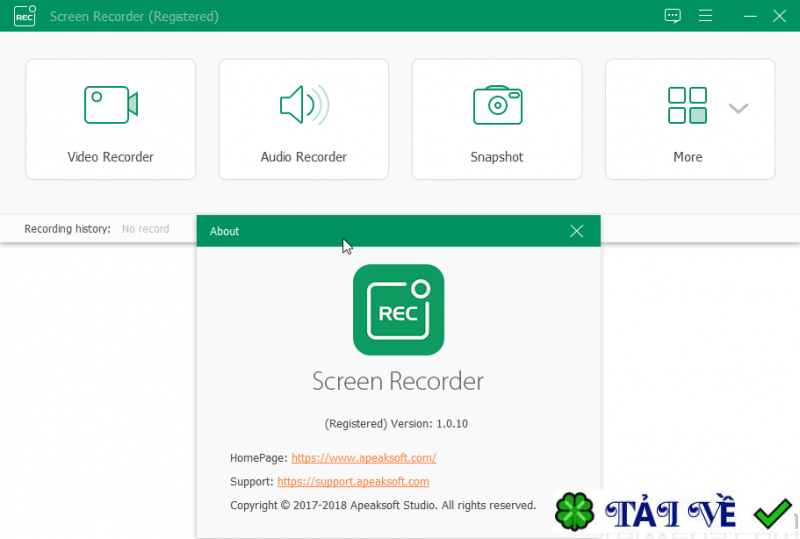This screenshot has height=539, width=800.
Task: Click the large REC logo in About dialog
Action: [x=398, y=310]
